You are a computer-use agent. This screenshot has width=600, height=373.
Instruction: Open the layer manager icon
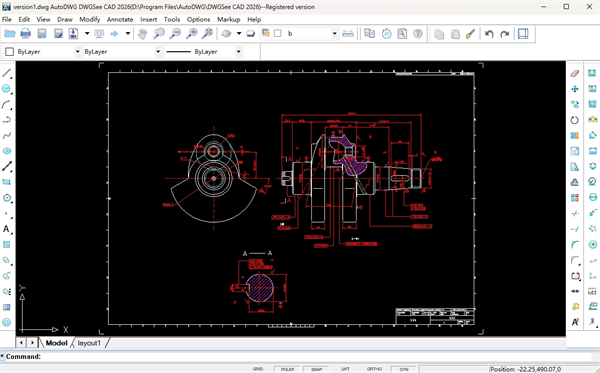[x=266, y=33]
